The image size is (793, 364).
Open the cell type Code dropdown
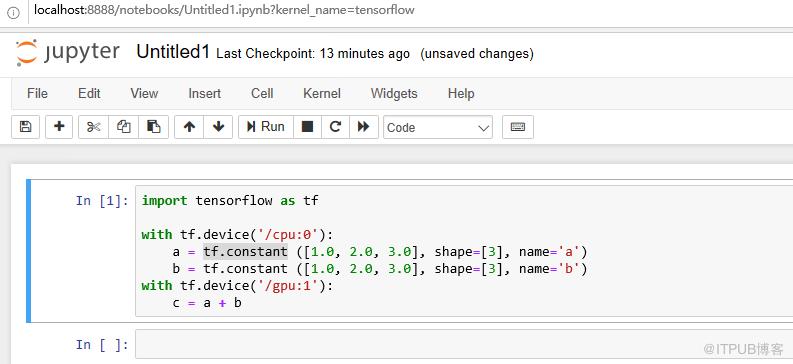tap(438, 127)
